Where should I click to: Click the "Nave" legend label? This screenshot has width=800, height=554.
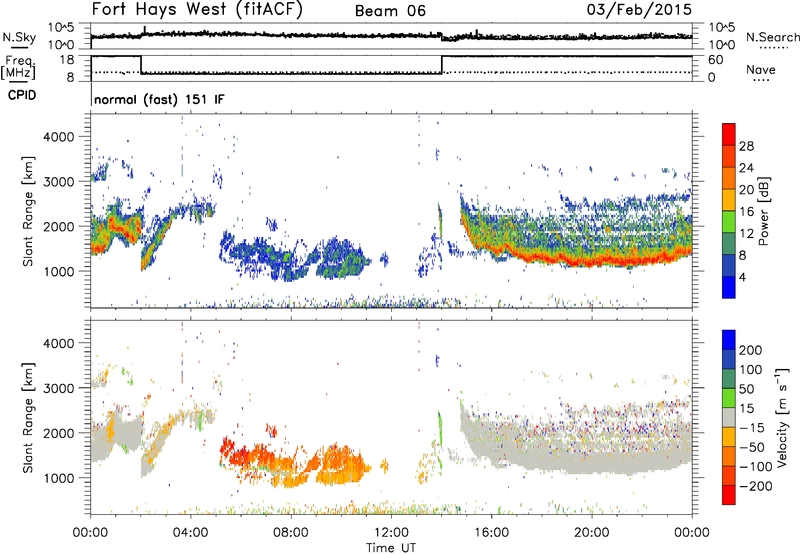pyautogui.click(x=760, y=69)
